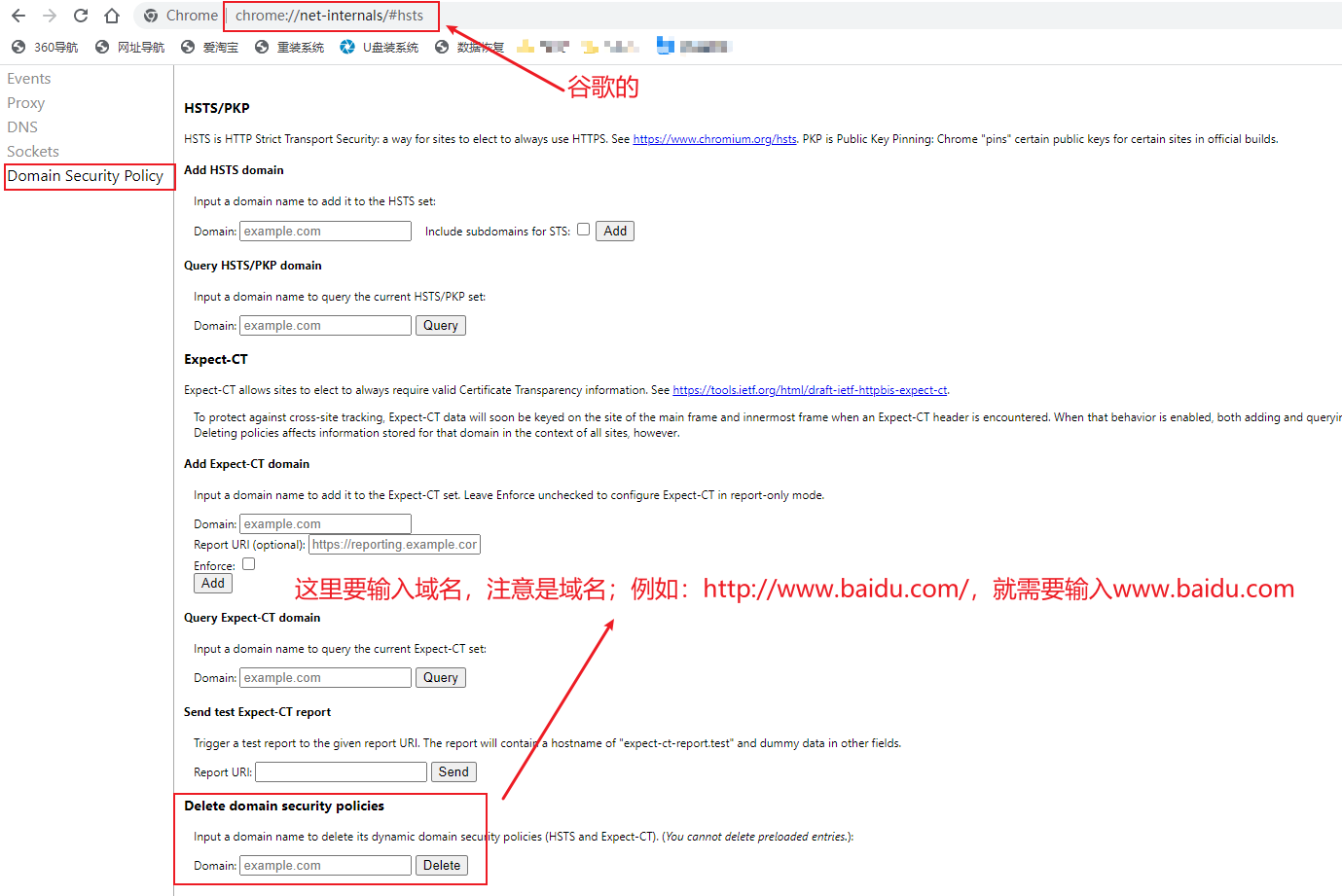The width and height of the screenshot is (1342, 896).
Task: Toggle the Expect-CT Enforce checkbox
Action: point(248,564)
